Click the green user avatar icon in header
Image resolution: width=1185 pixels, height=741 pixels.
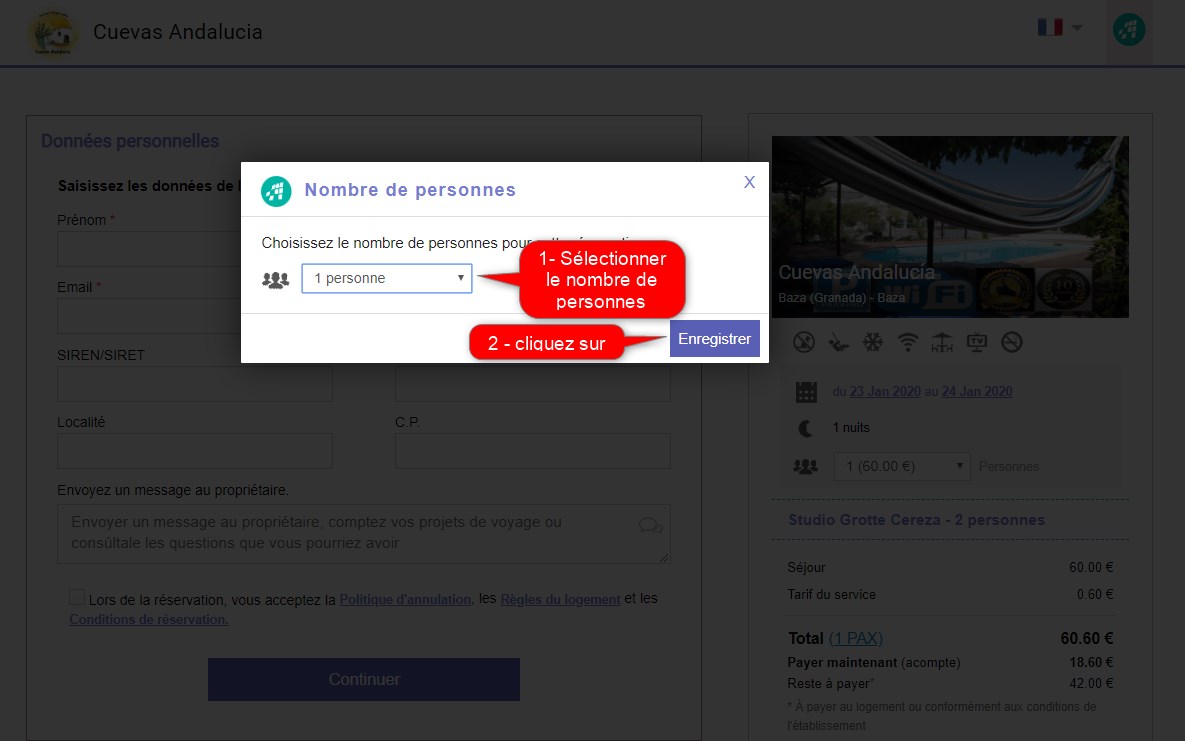point(1128,30)
